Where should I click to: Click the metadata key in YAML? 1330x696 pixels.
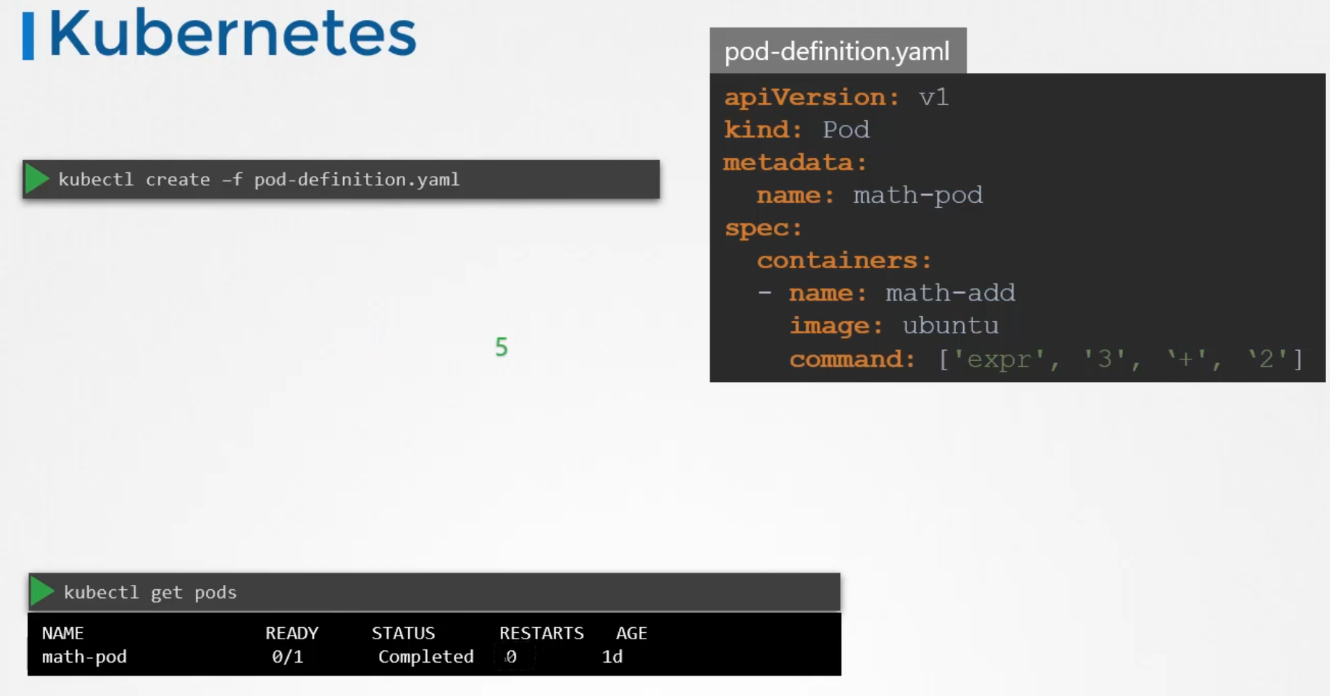[x=794, y=162]
